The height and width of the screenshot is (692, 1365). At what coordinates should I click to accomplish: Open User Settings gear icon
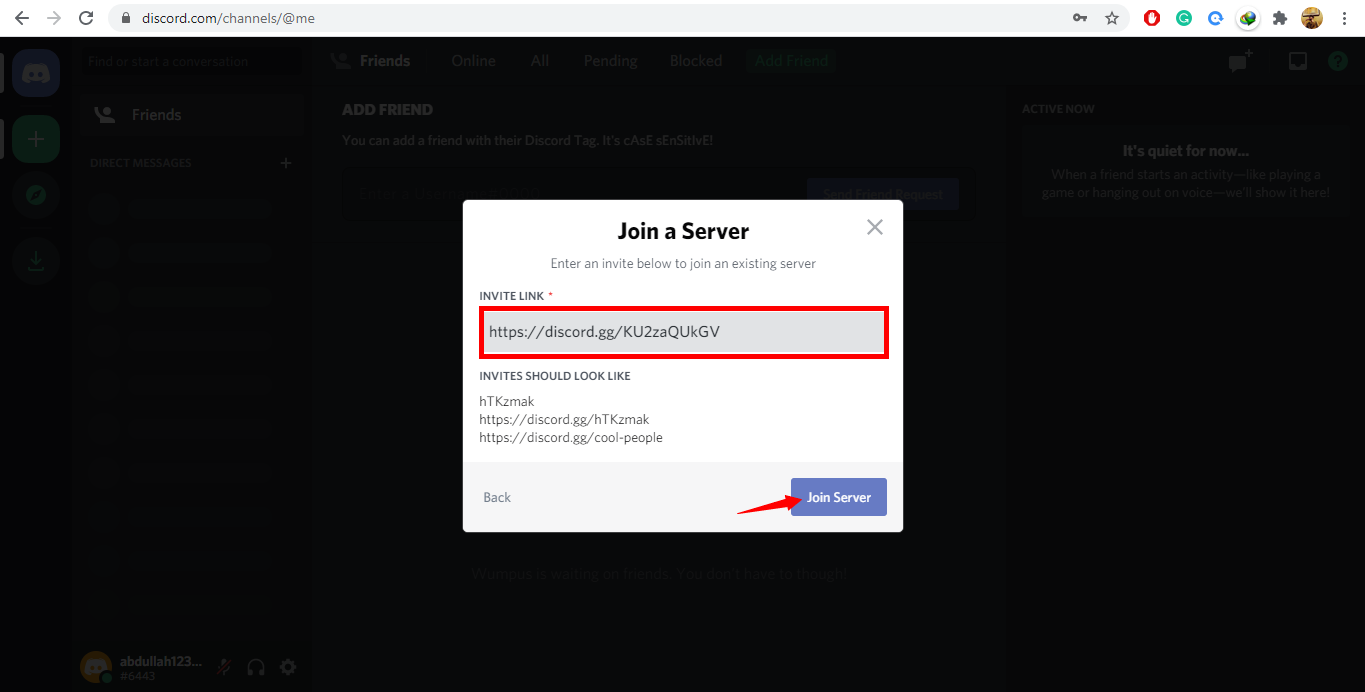pyautogui.click(x=288, y=667)
